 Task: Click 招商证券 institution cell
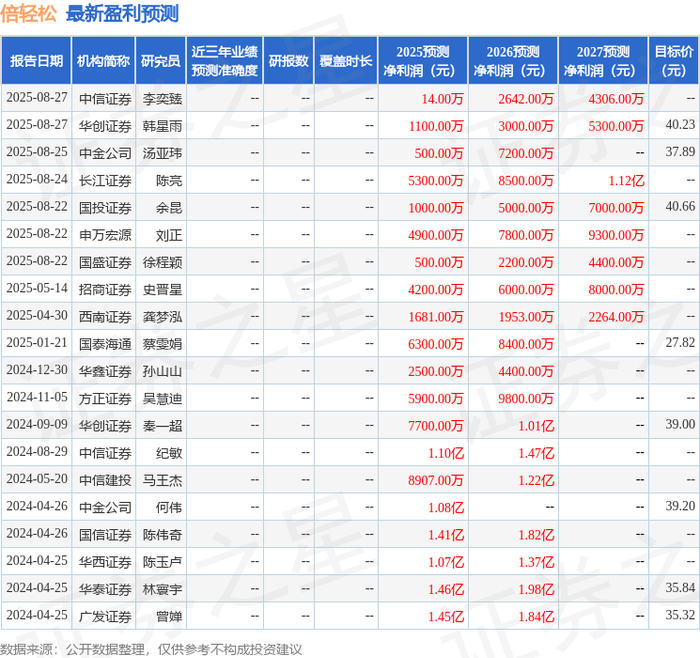(105, 290)
